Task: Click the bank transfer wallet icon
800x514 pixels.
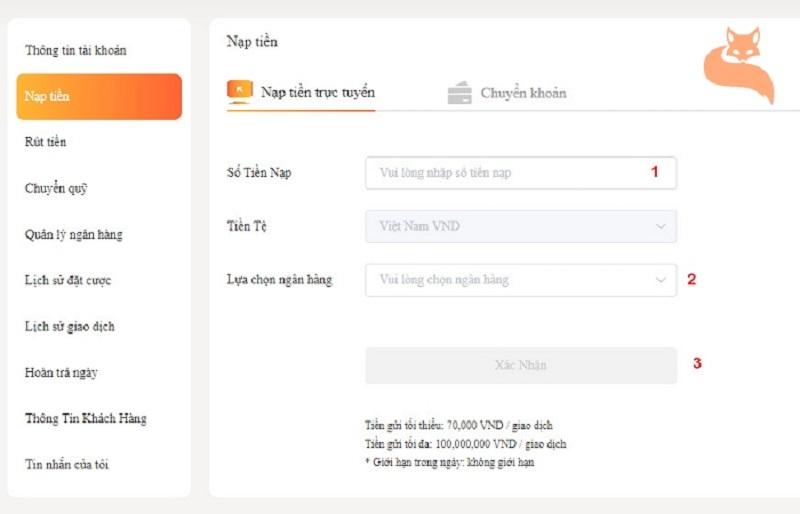Action: (x=460, y=92)
